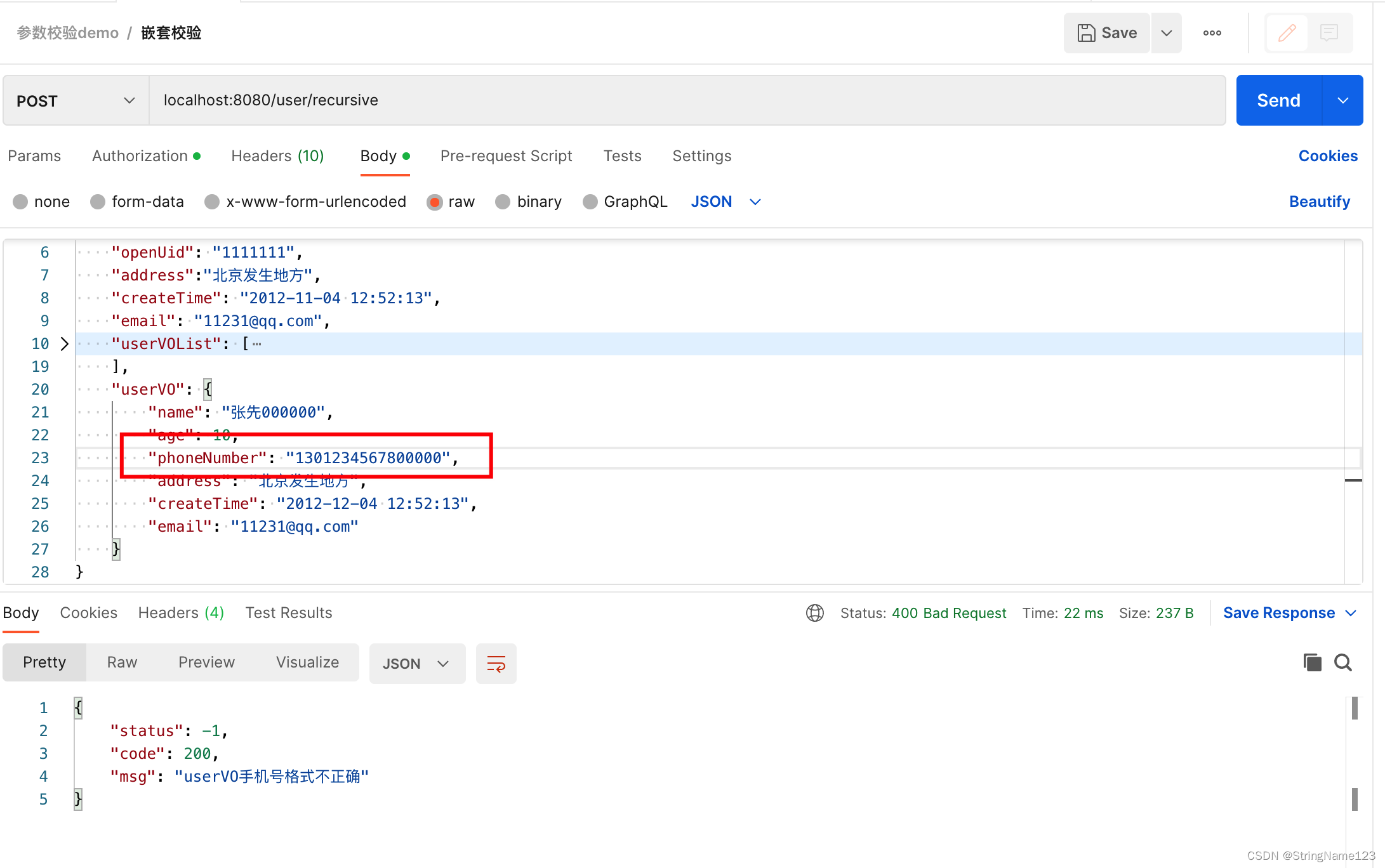Click the Beautify link

tap(1319, 201)
